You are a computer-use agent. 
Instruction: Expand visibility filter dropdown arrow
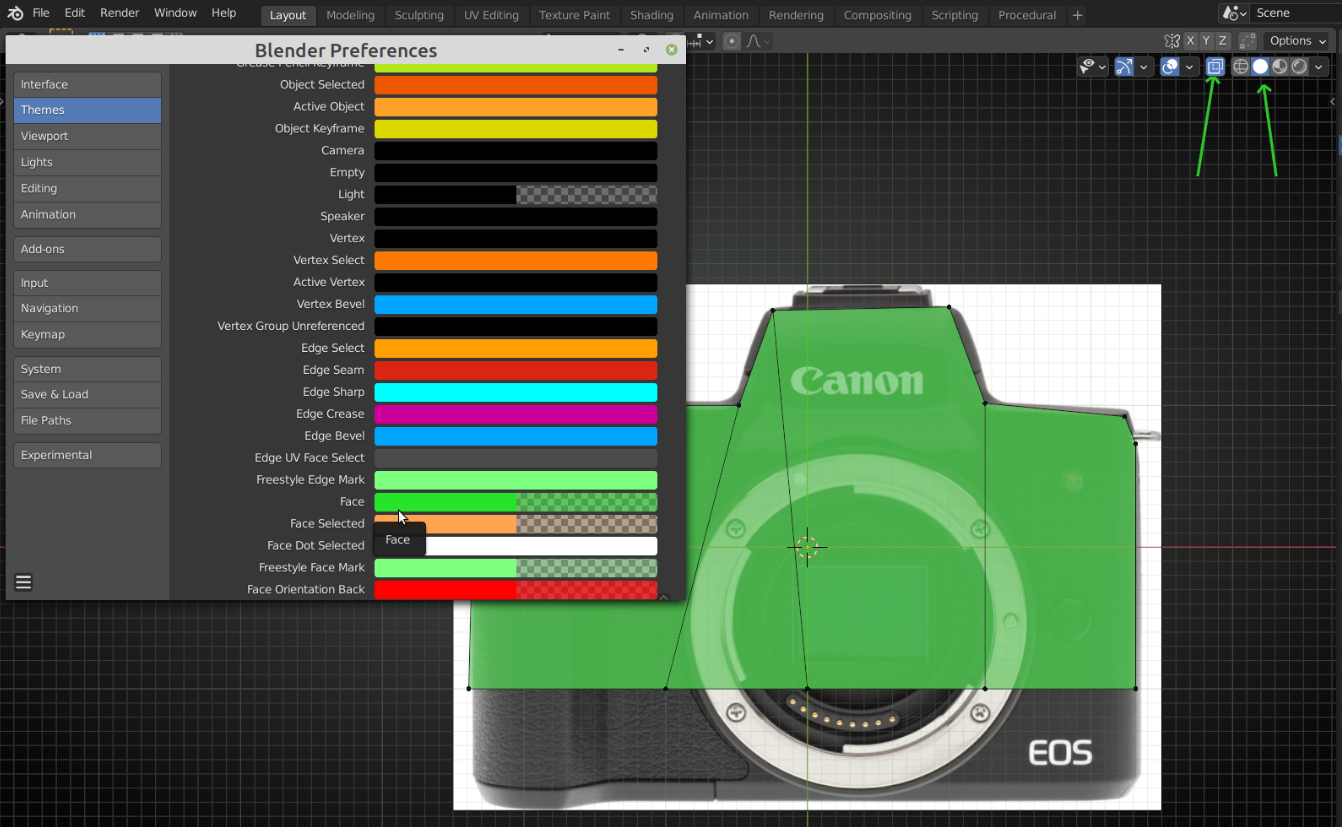click(1102, 67)
